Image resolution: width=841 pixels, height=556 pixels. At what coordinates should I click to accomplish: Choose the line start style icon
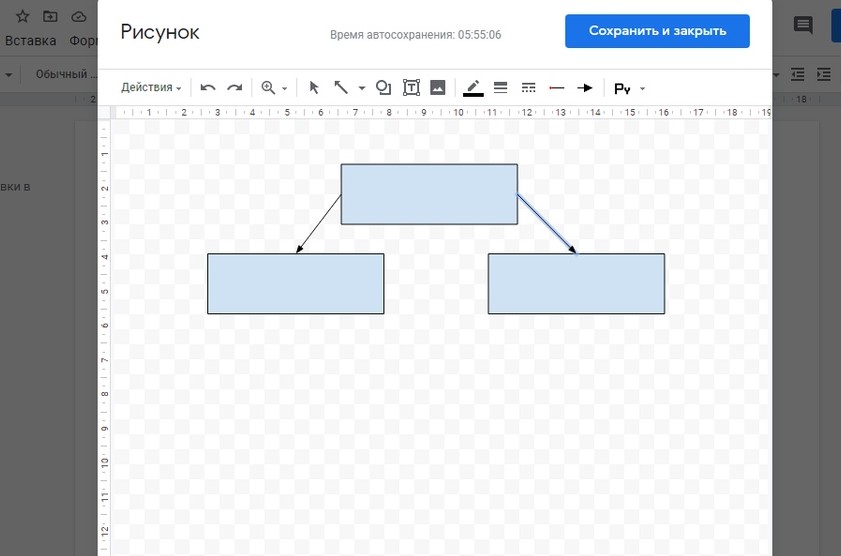coord(557,88)
